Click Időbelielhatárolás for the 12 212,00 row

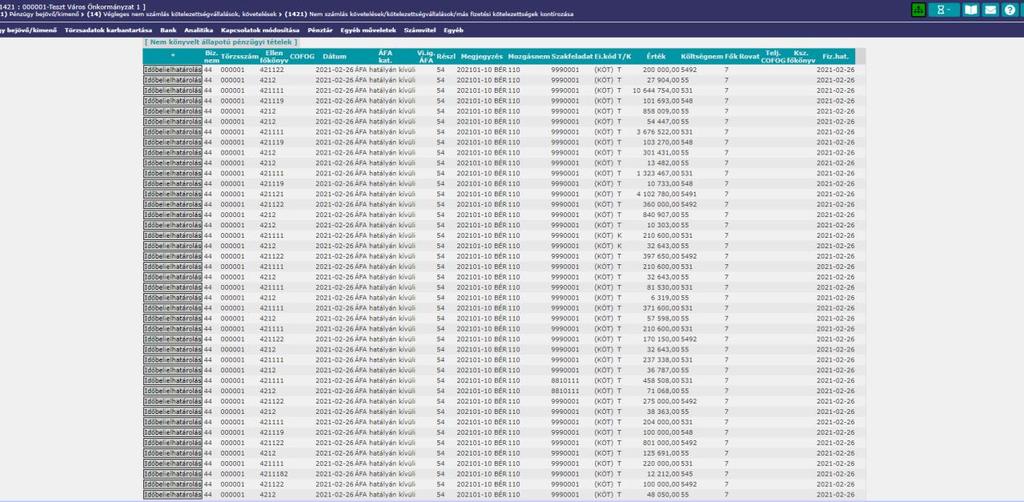click(x=173, y=474)
